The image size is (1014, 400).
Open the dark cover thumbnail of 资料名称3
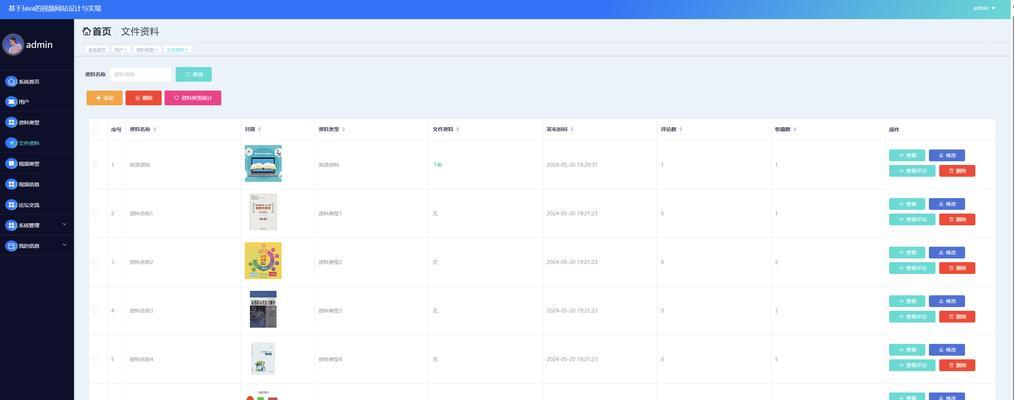pyautogui.click(x=263, y=309)
